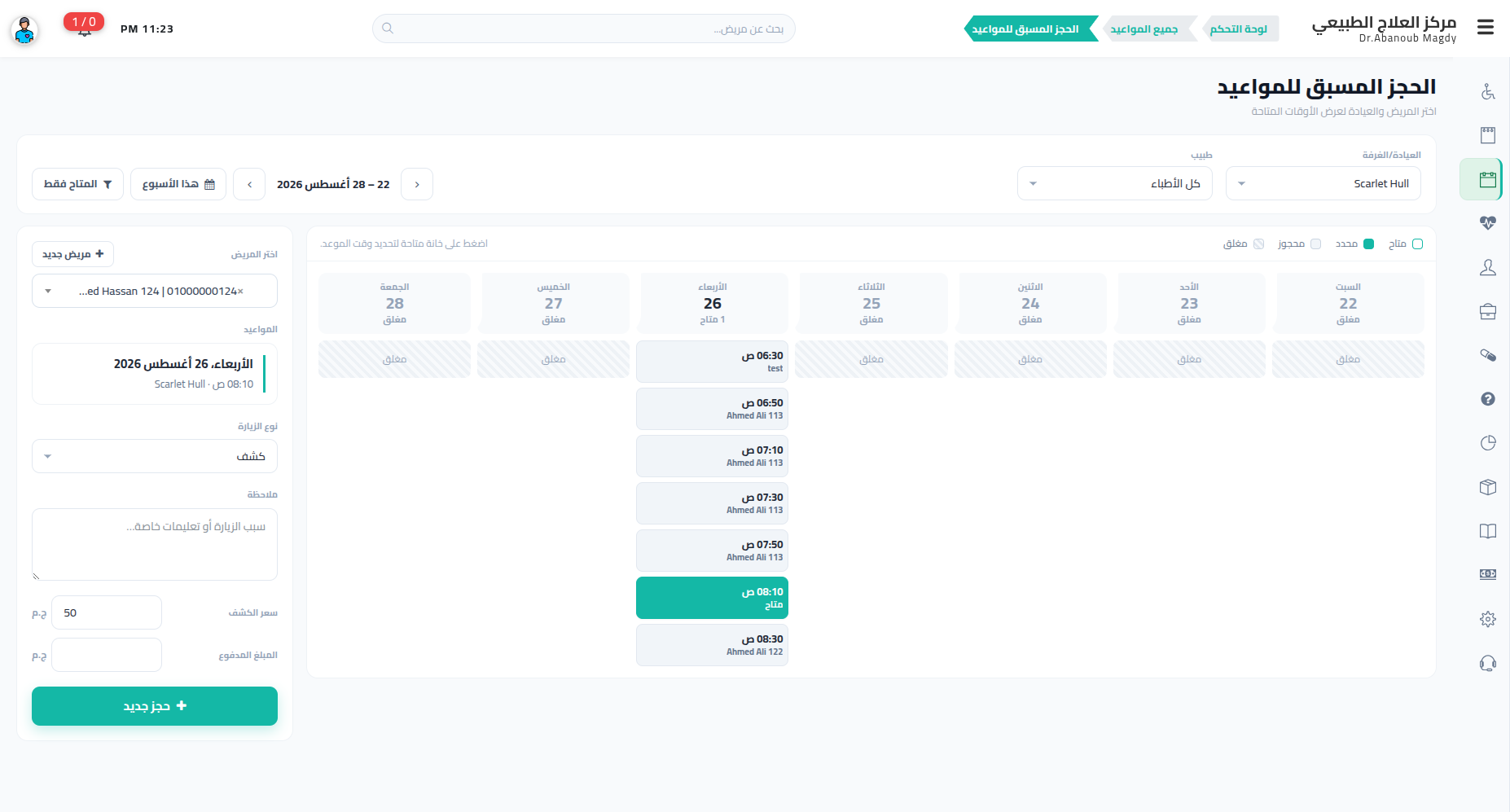Viewport: 1510px width, 812px height.
Task: Expand the visit type كشف dropdown
Action: coord(154,456)
